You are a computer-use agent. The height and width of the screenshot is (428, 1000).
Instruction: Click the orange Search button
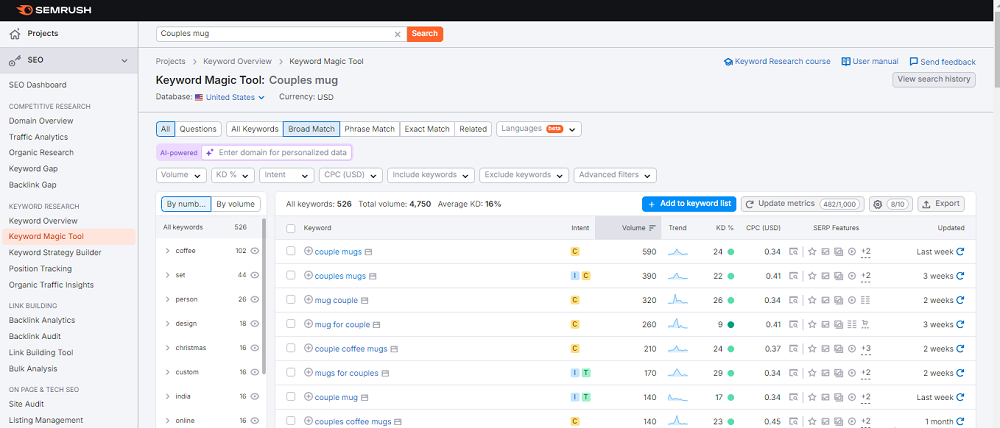coord(425,34)
